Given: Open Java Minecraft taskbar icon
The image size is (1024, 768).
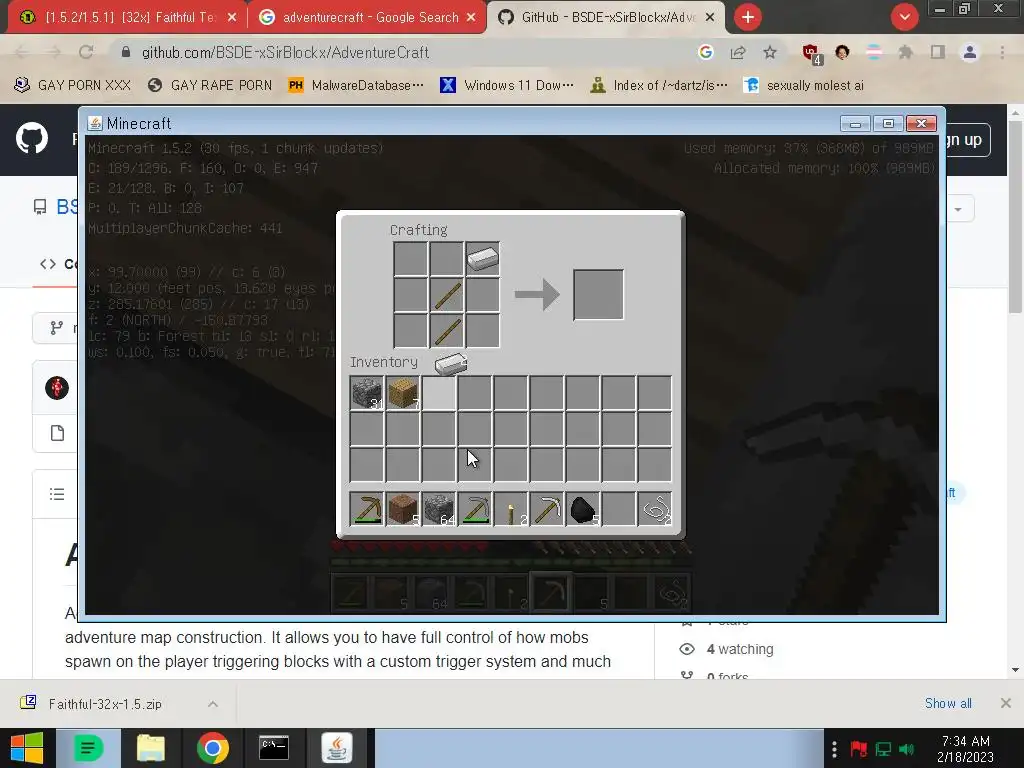Looking at the screenshot, I should pyautogui.click(x=336, y=748).
